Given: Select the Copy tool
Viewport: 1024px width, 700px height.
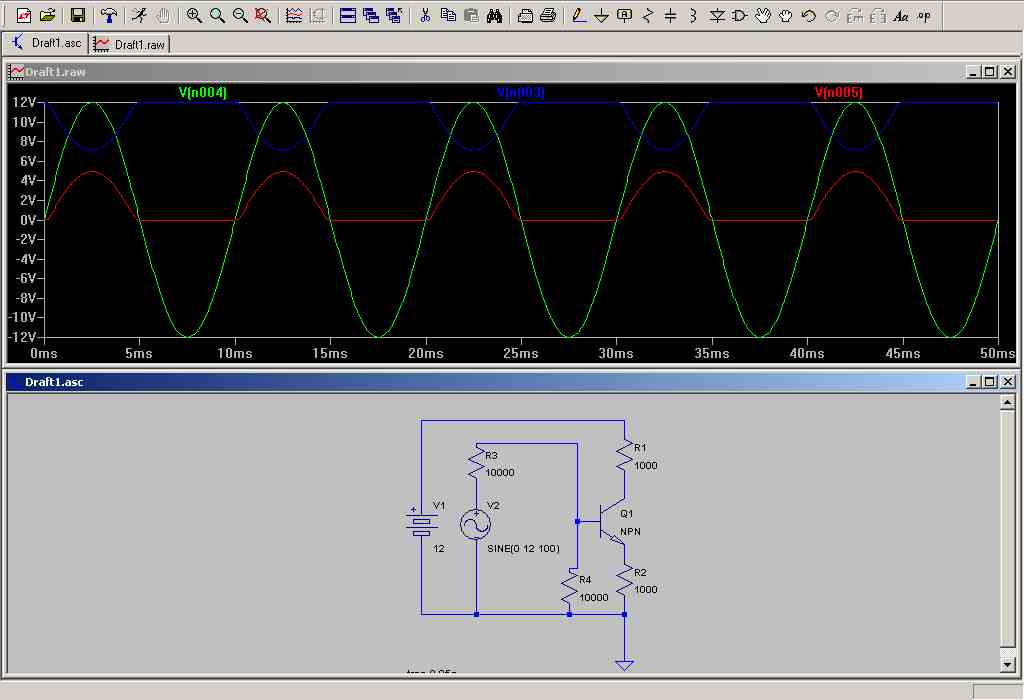Looking at the screenshot, I should pos(448,15).
